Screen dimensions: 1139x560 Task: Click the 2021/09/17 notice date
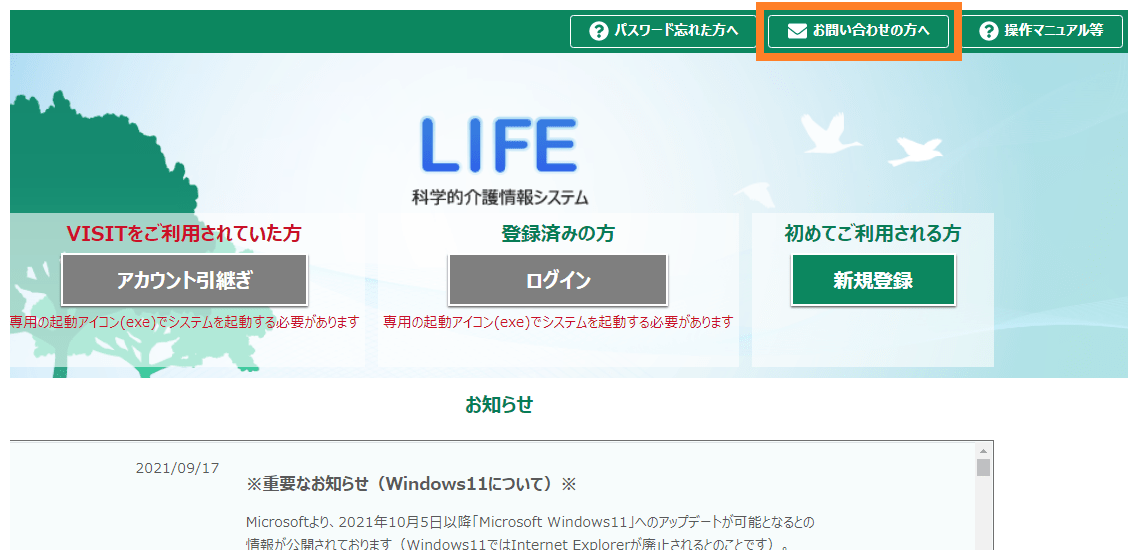177,468
